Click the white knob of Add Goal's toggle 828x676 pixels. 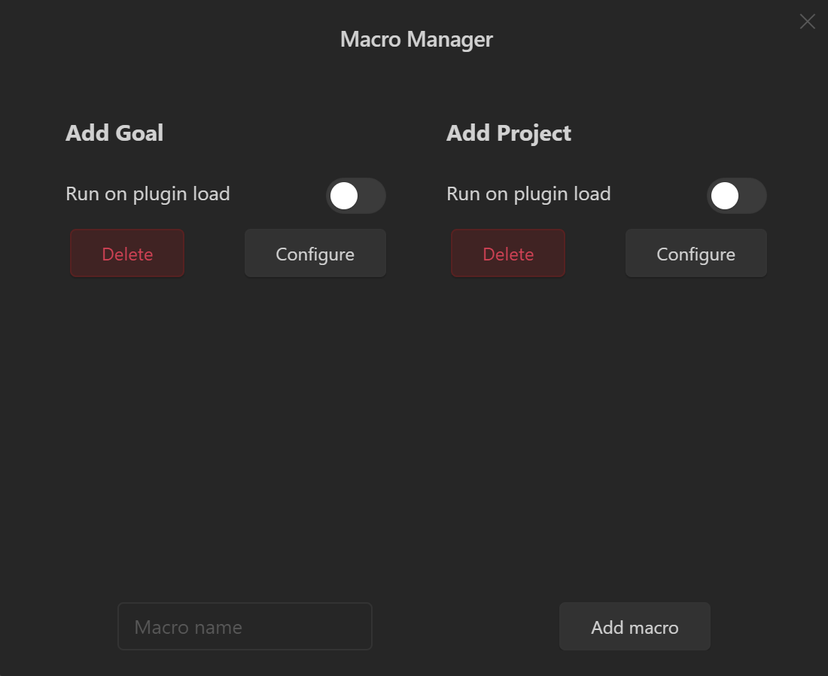[344, 196]
